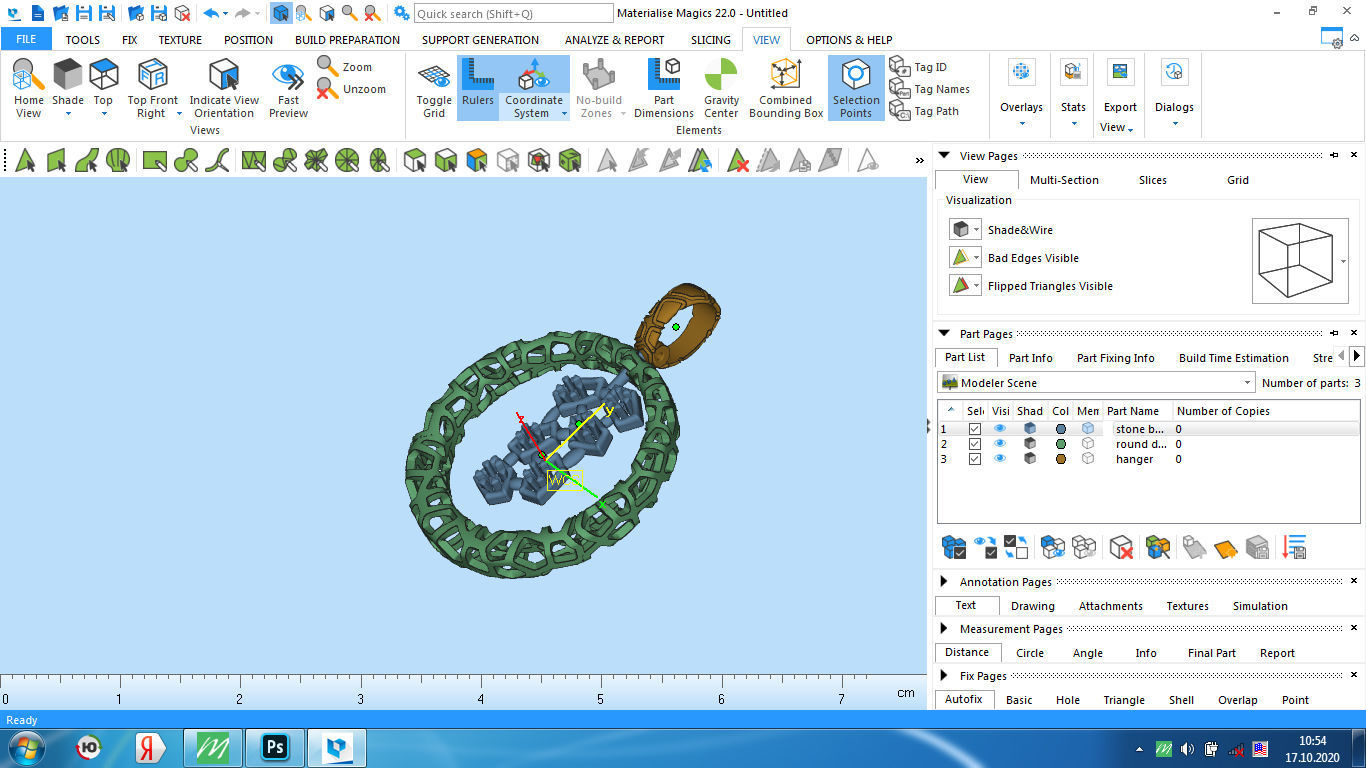Open the Part Fixing Info tab

[1115, 358]
